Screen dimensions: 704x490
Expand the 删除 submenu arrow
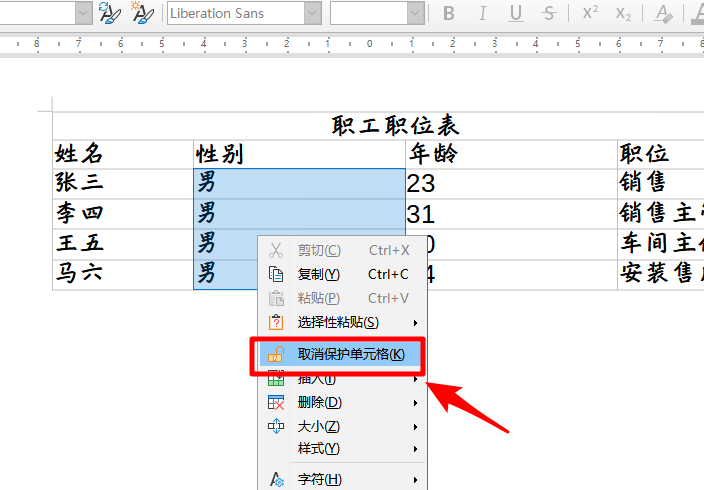(x=415, y=403)
